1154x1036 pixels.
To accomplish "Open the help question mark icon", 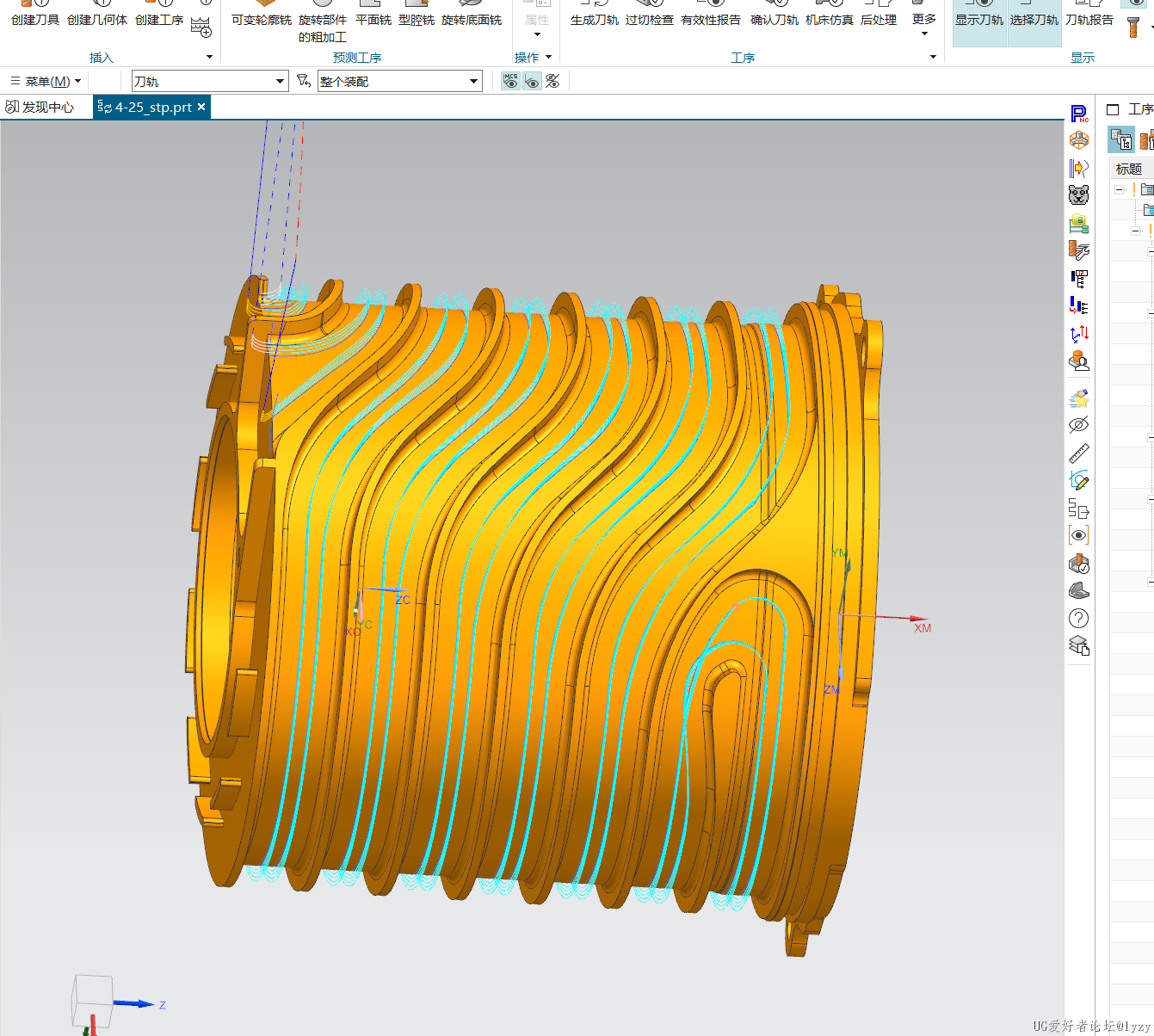I will 1079,619.
